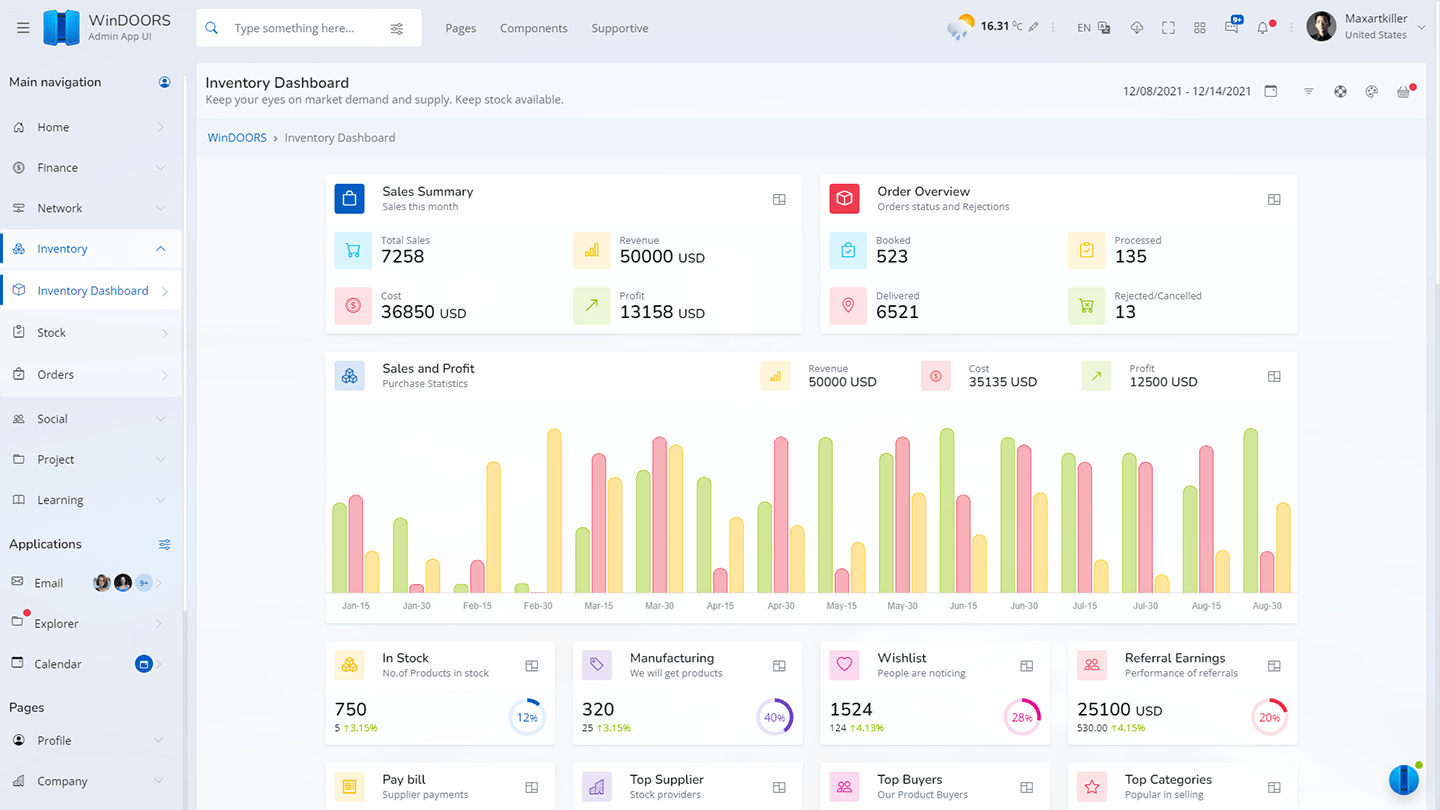
Task: Open the Supportive top menu
Action: (619, 28)
